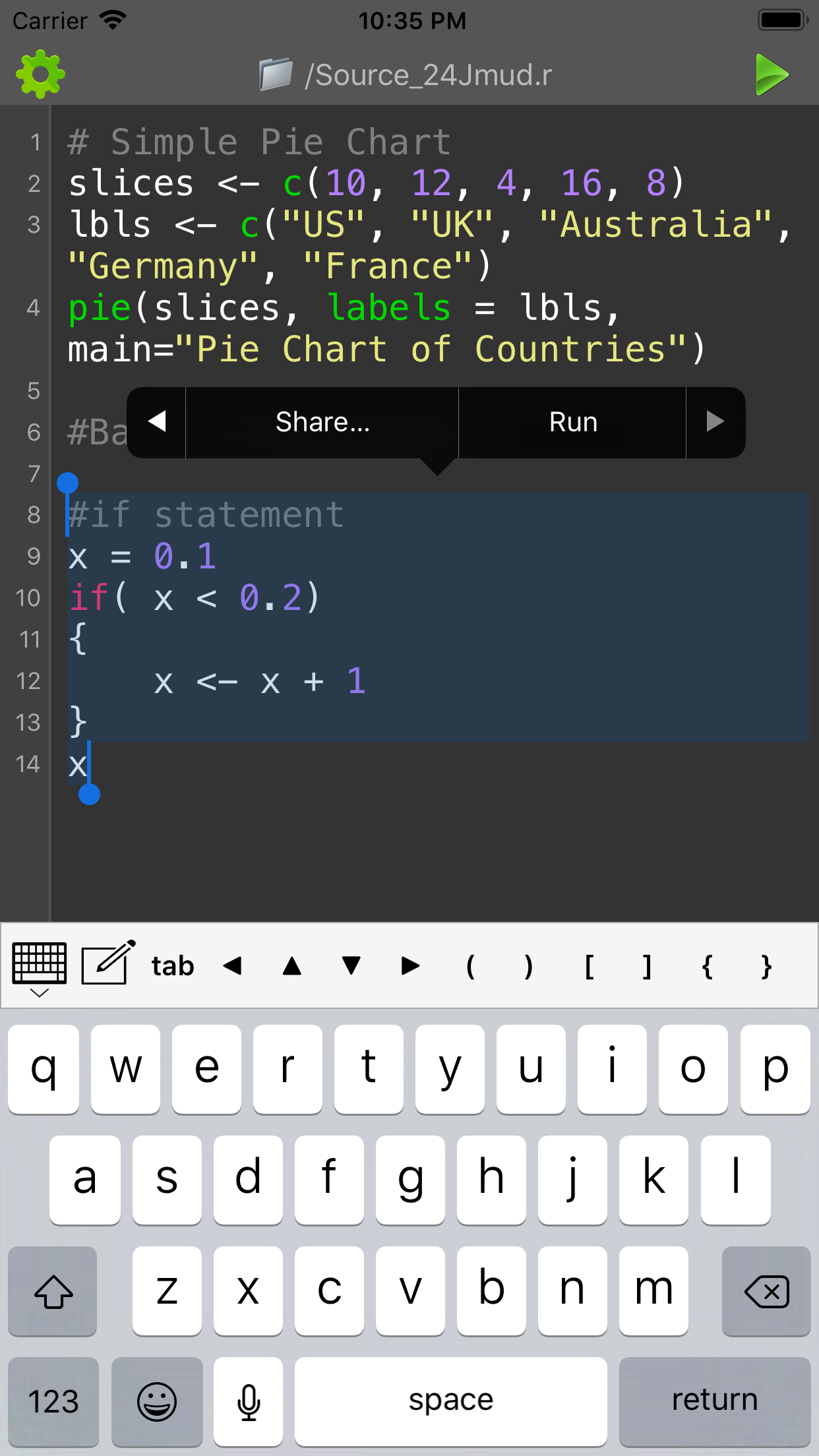Tap the i key on the keyboard
This screenshot has height=1456, width=819.
[x=612, y=1069]
